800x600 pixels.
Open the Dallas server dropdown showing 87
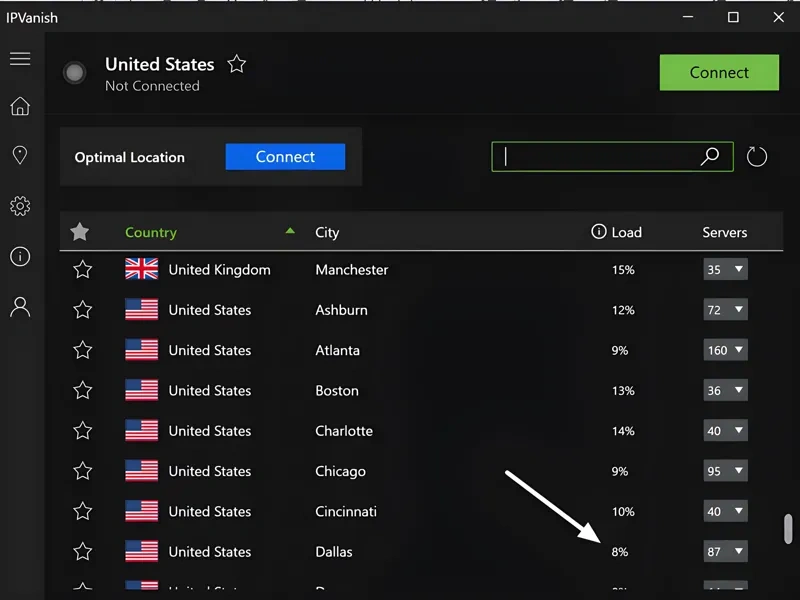(x=725, y=551)
